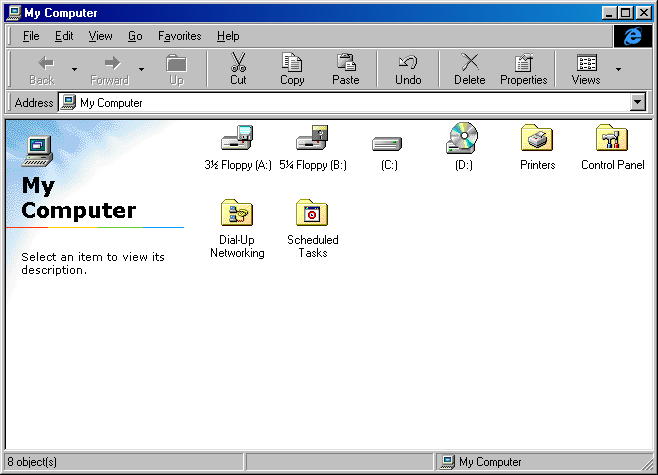
Task: Expand the Forward history dropdown arrow
Action: (x=141, y=69)
